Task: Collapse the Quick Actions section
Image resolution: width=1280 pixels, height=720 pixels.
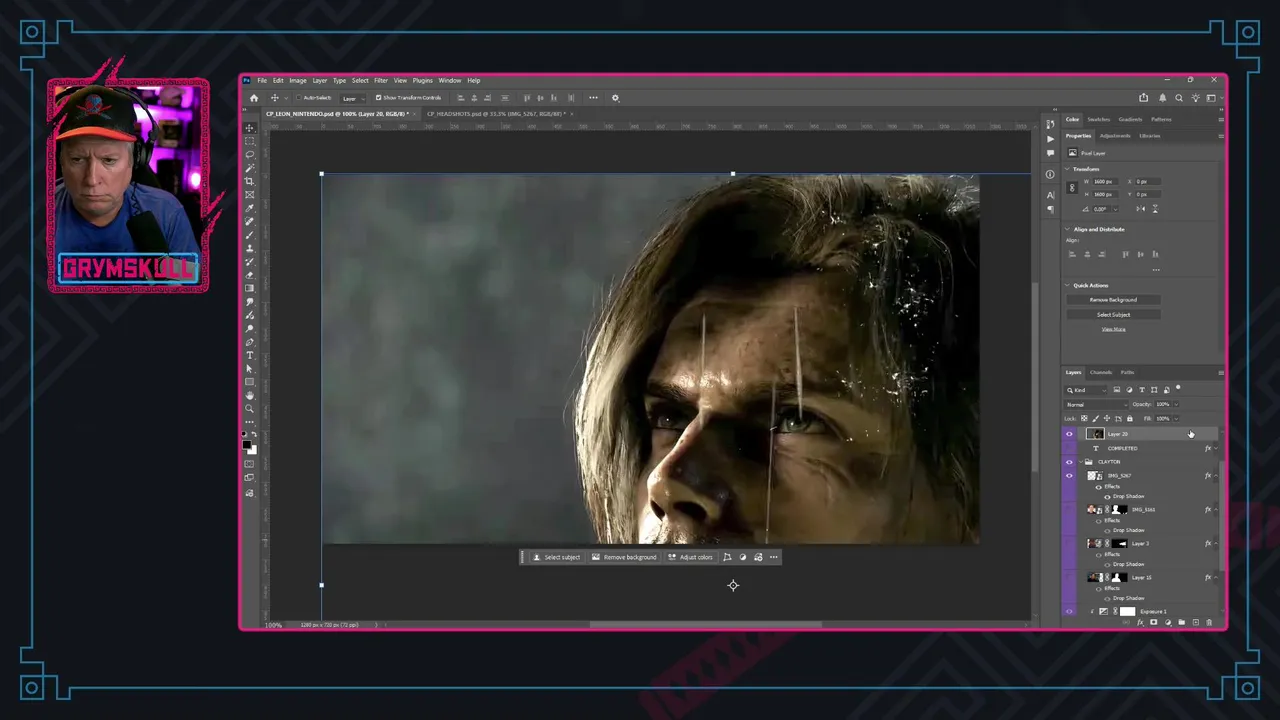Action: coord(1067,285)
